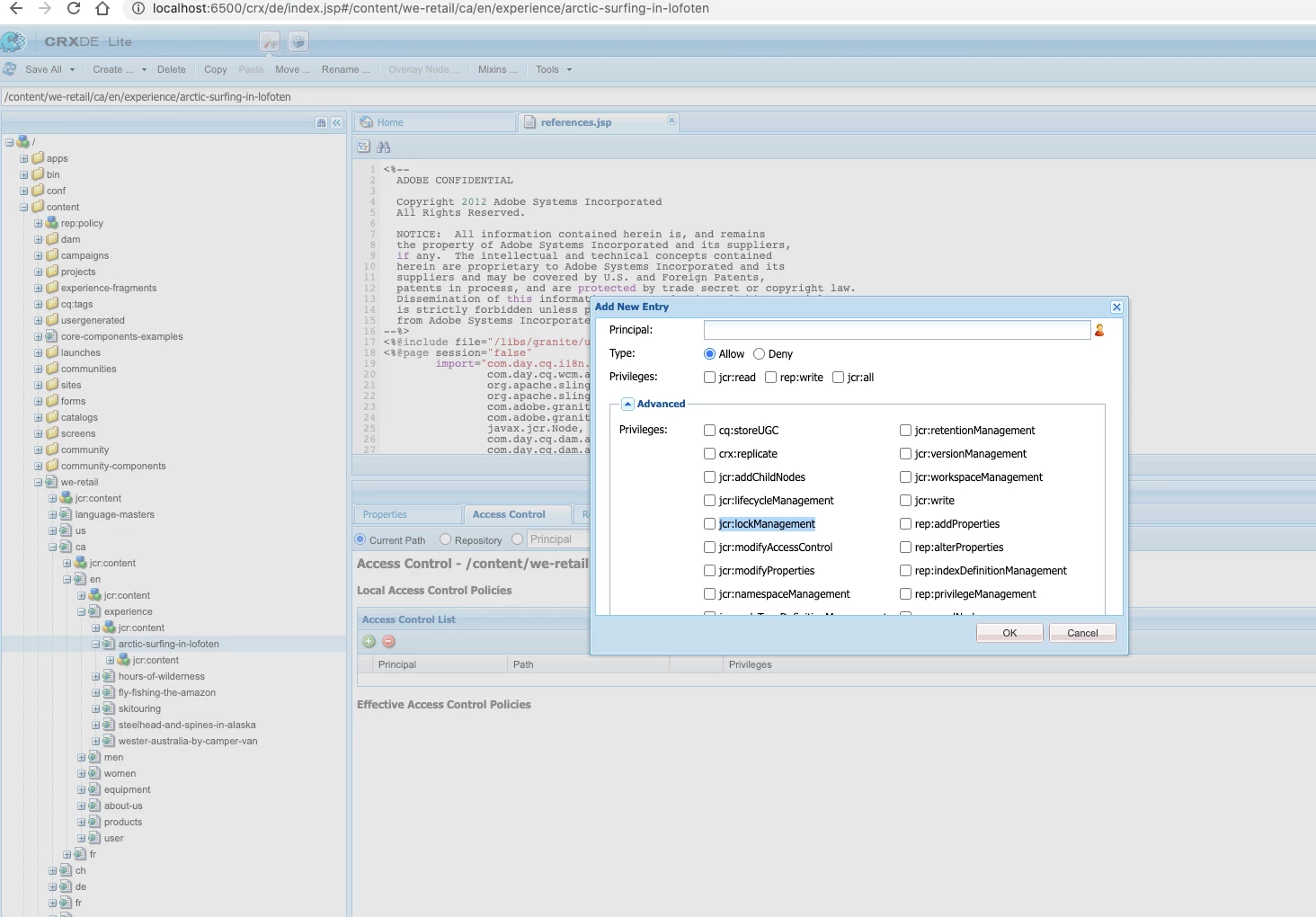Image resolution: width=1316 pixels, height=917 pixels.
Task: Expand the hours-of-wilderness node
Action: (x=96, y=676)
